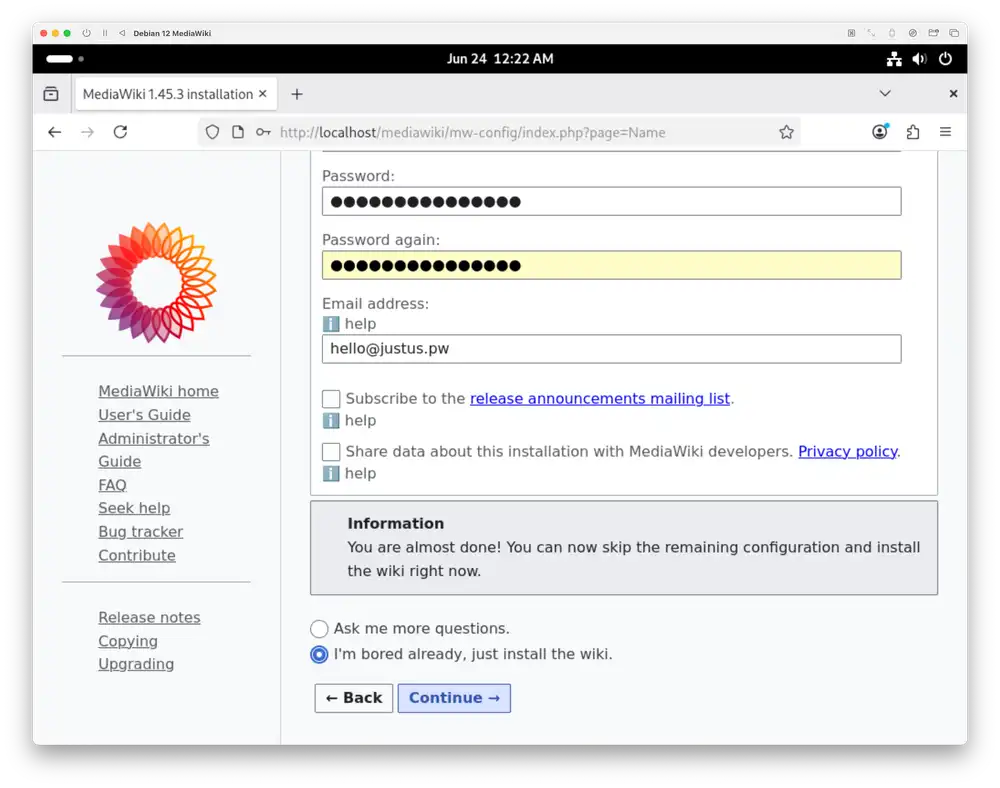The image size is (1000, 788).
Task: Close the Firefox window with X
Action: tap(953, 94)
